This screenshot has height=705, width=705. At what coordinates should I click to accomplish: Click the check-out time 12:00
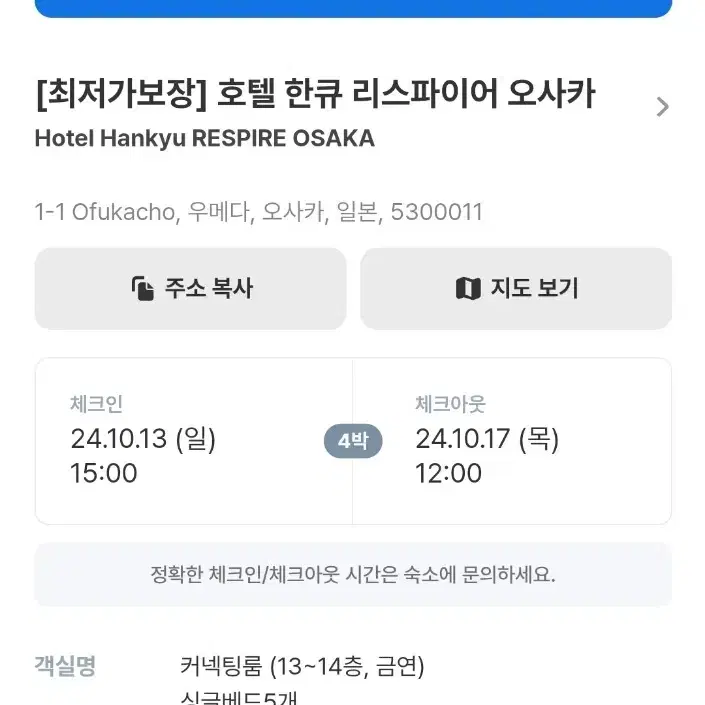pos(448,473)
